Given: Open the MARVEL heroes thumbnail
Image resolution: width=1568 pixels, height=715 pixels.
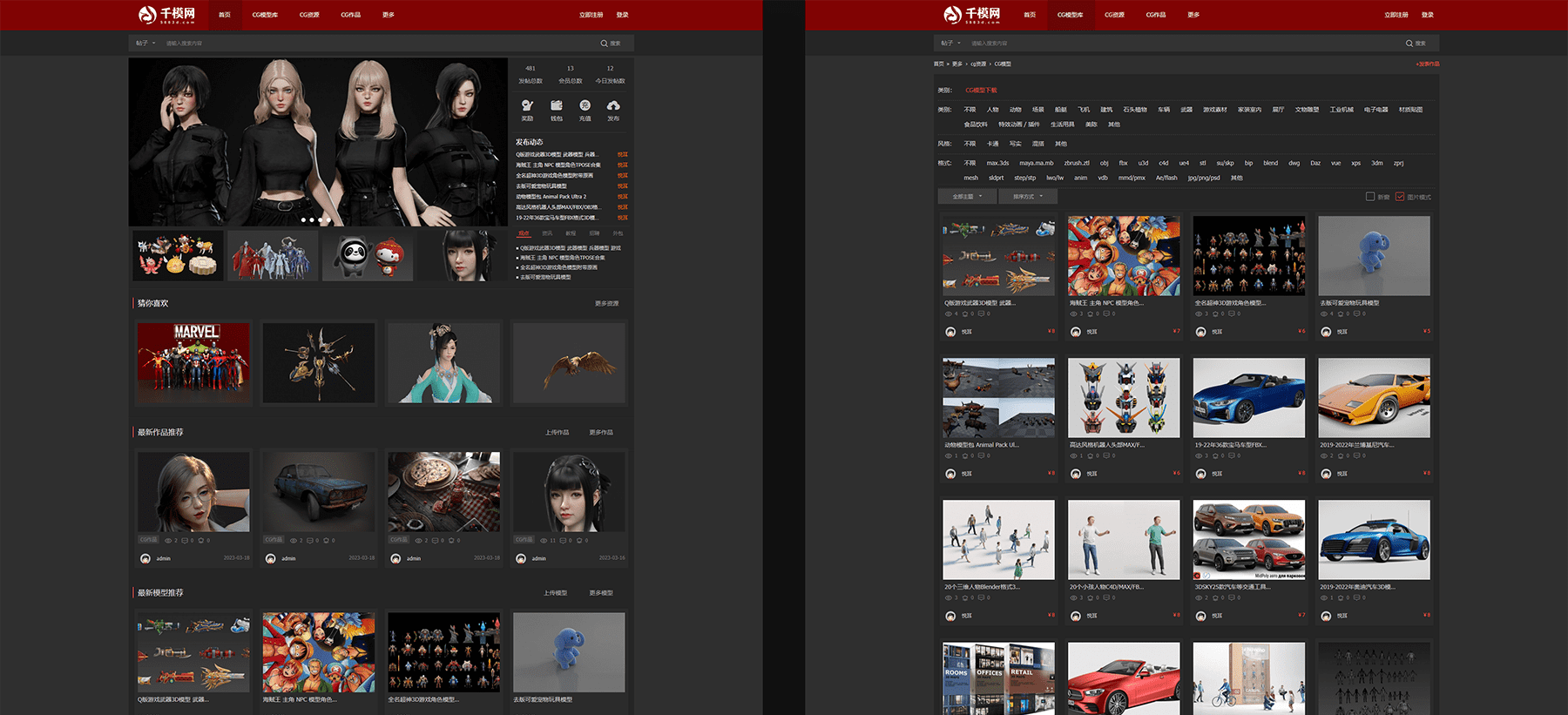Looking at the screenshot, I should [x=193, y=362].
